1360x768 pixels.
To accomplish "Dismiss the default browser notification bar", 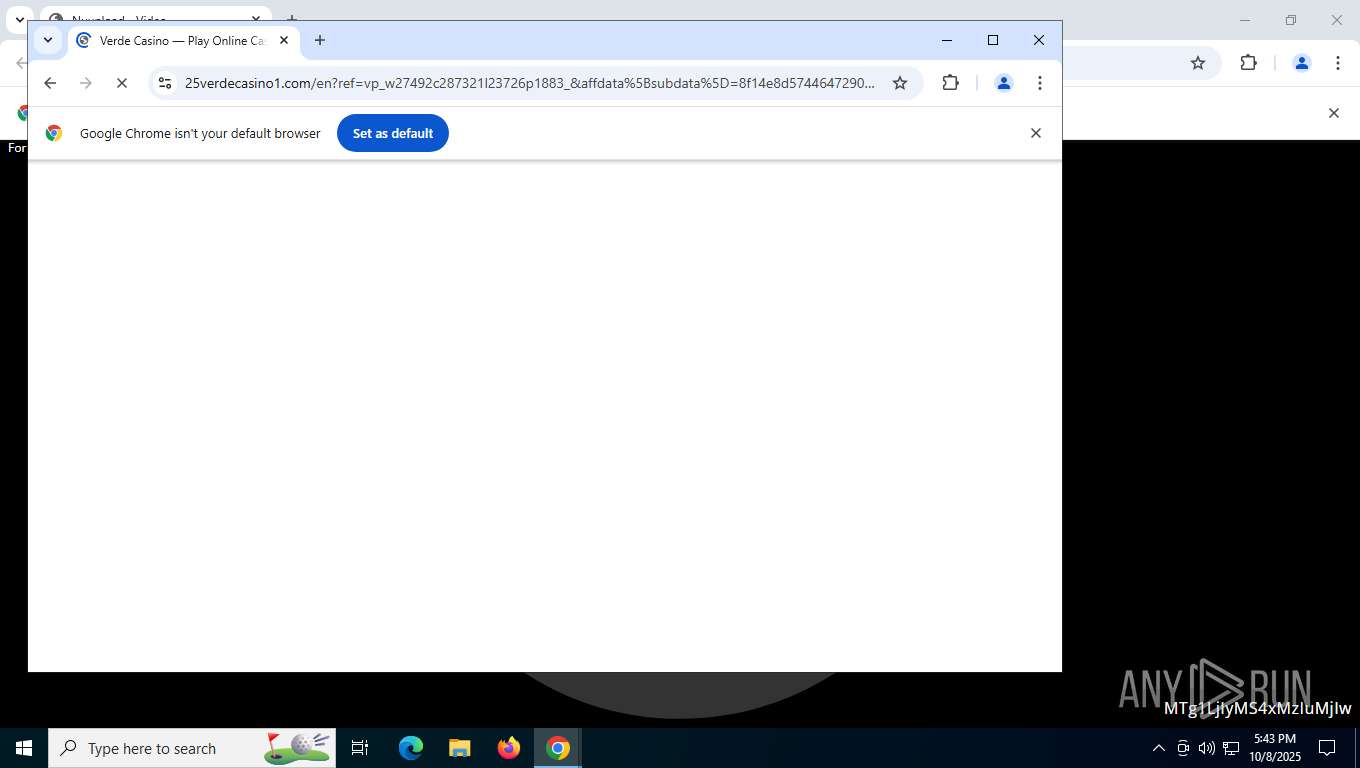I will (1036, 133).
